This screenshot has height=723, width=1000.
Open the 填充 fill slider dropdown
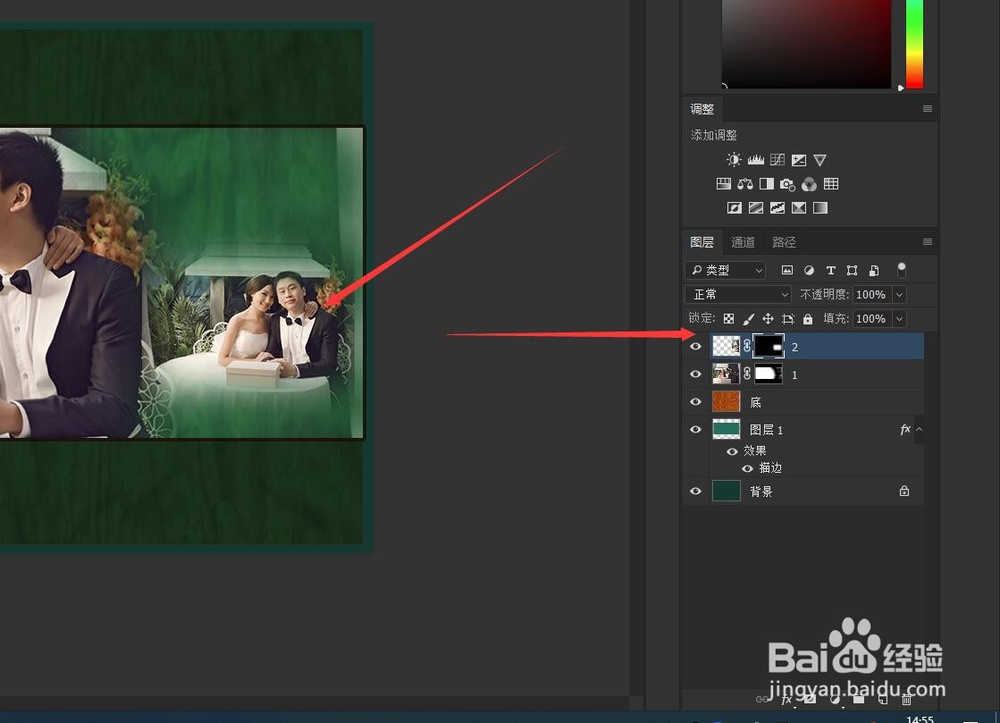click(x=899, y=319)
